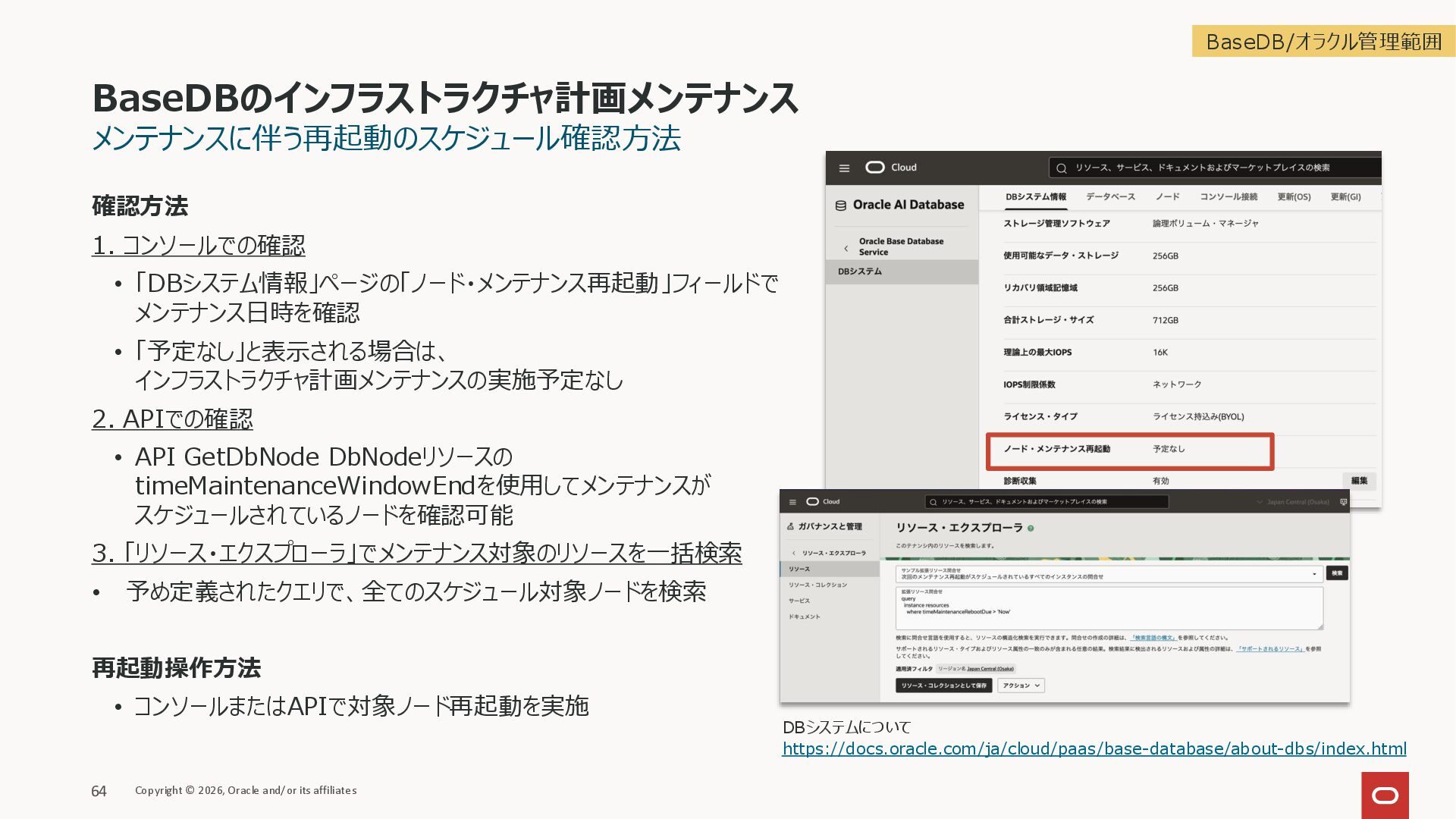Click green help icon beside リソース・エクスプローラ title
Screen dimensions: 1456x819
click(1031, 528)
